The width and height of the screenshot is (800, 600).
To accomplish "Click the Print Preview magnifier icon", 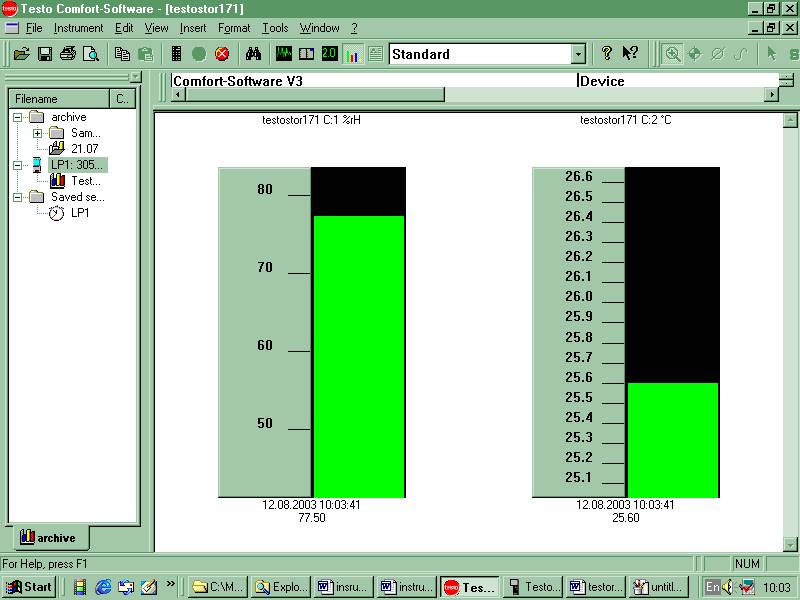I will (x=90, y=54).
